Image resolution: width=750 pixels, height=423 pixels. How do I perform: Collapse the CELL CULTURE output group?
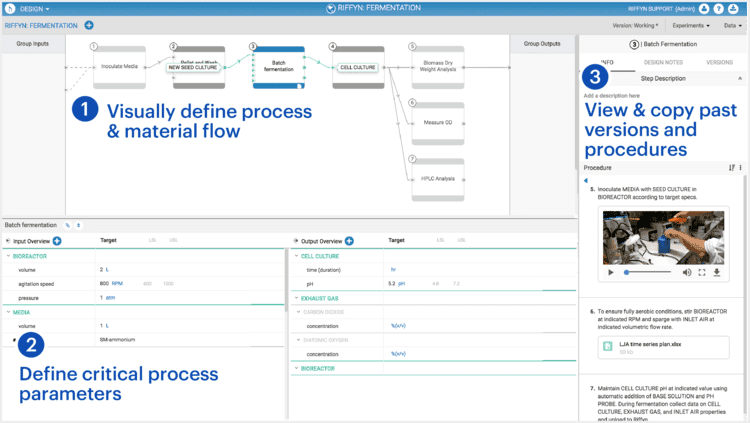pos(296,256)
